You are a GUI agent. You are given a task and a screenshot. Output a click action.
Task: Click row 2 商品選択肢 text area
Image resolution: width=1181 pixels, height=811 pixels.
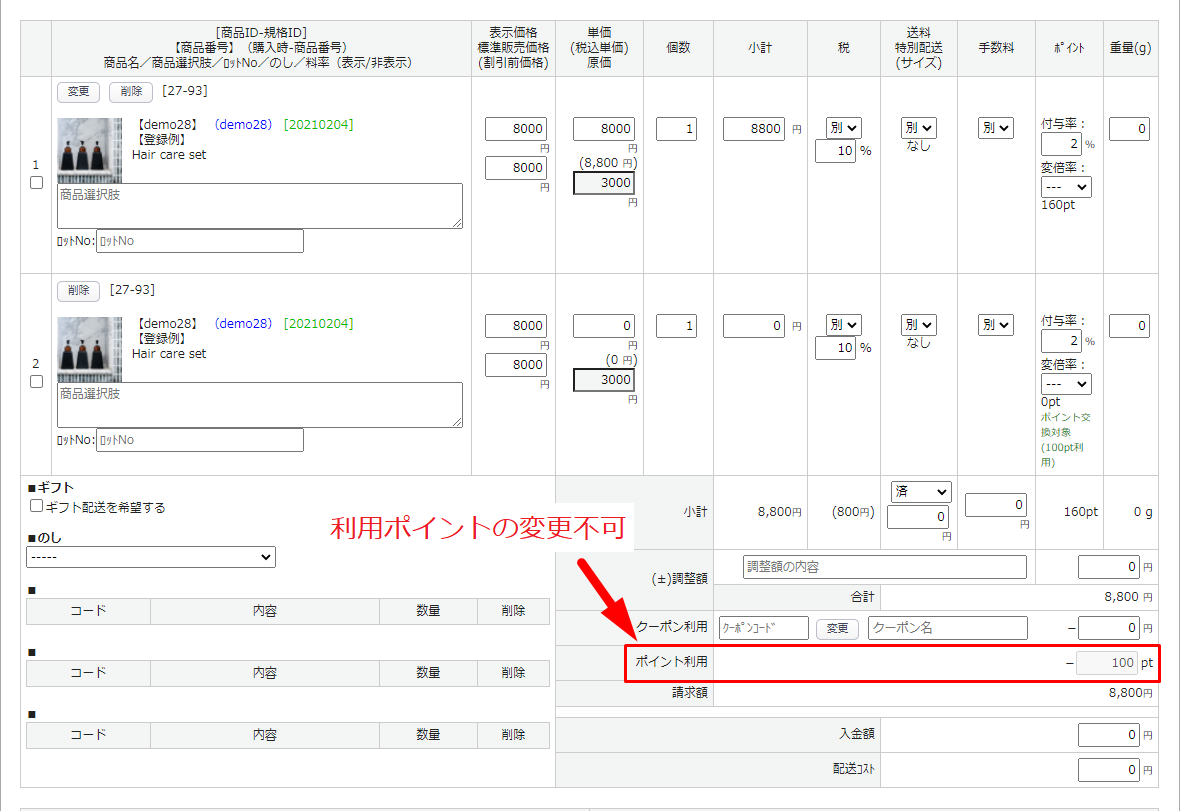point(259,405)
